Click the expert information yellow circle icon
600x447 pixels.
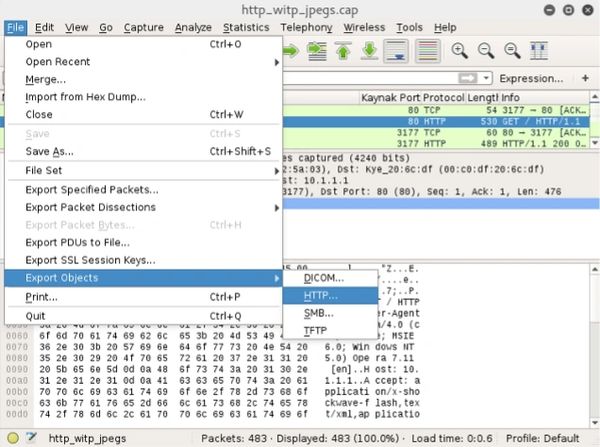(x=13, y=438)
